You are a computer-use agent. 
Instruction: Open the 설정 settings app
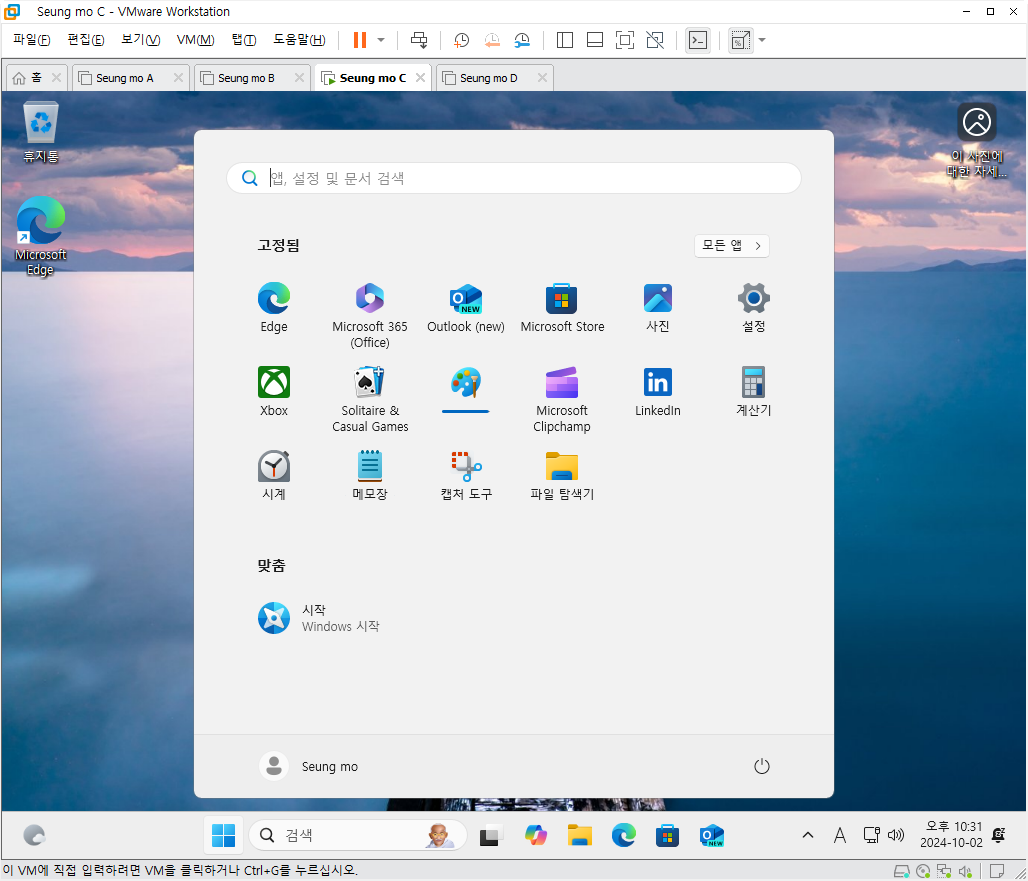pyautogui.click(x=754, y=308)
